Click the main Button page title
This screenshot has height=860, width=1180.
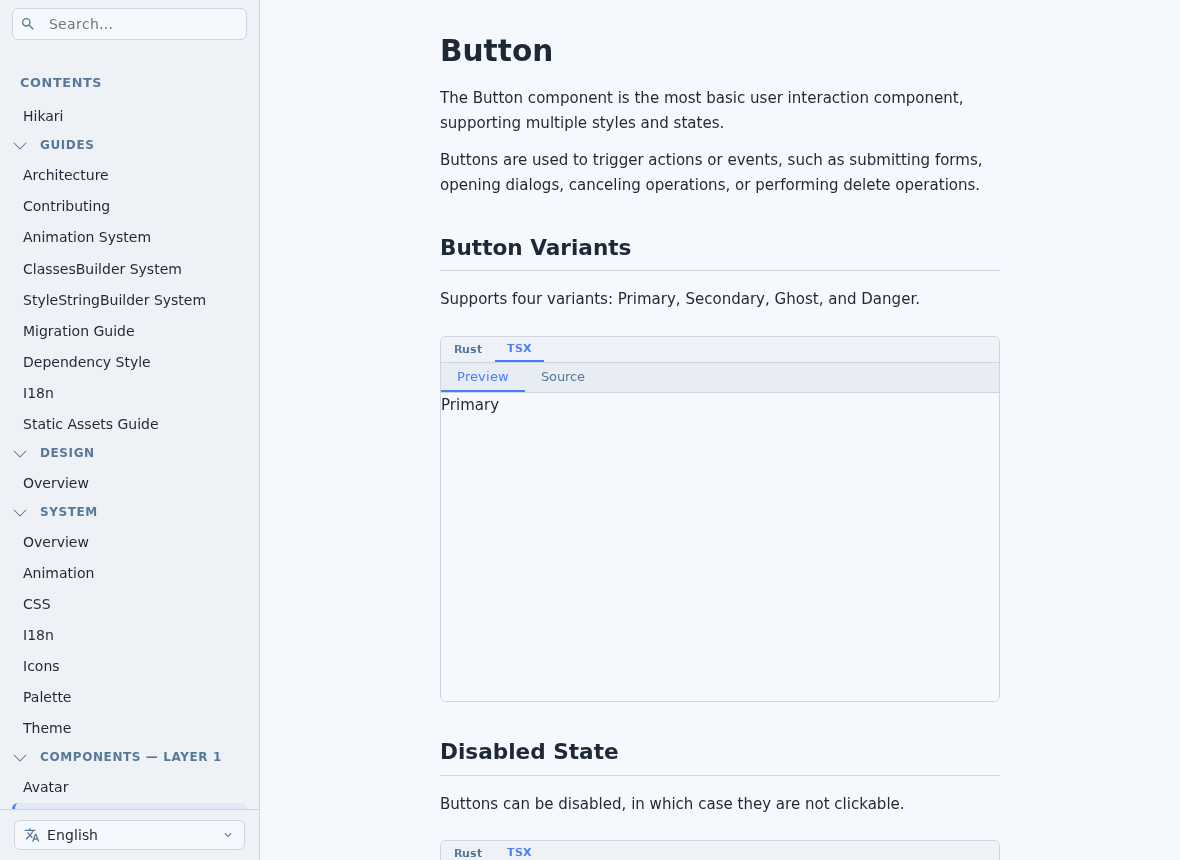pos(496,51)
